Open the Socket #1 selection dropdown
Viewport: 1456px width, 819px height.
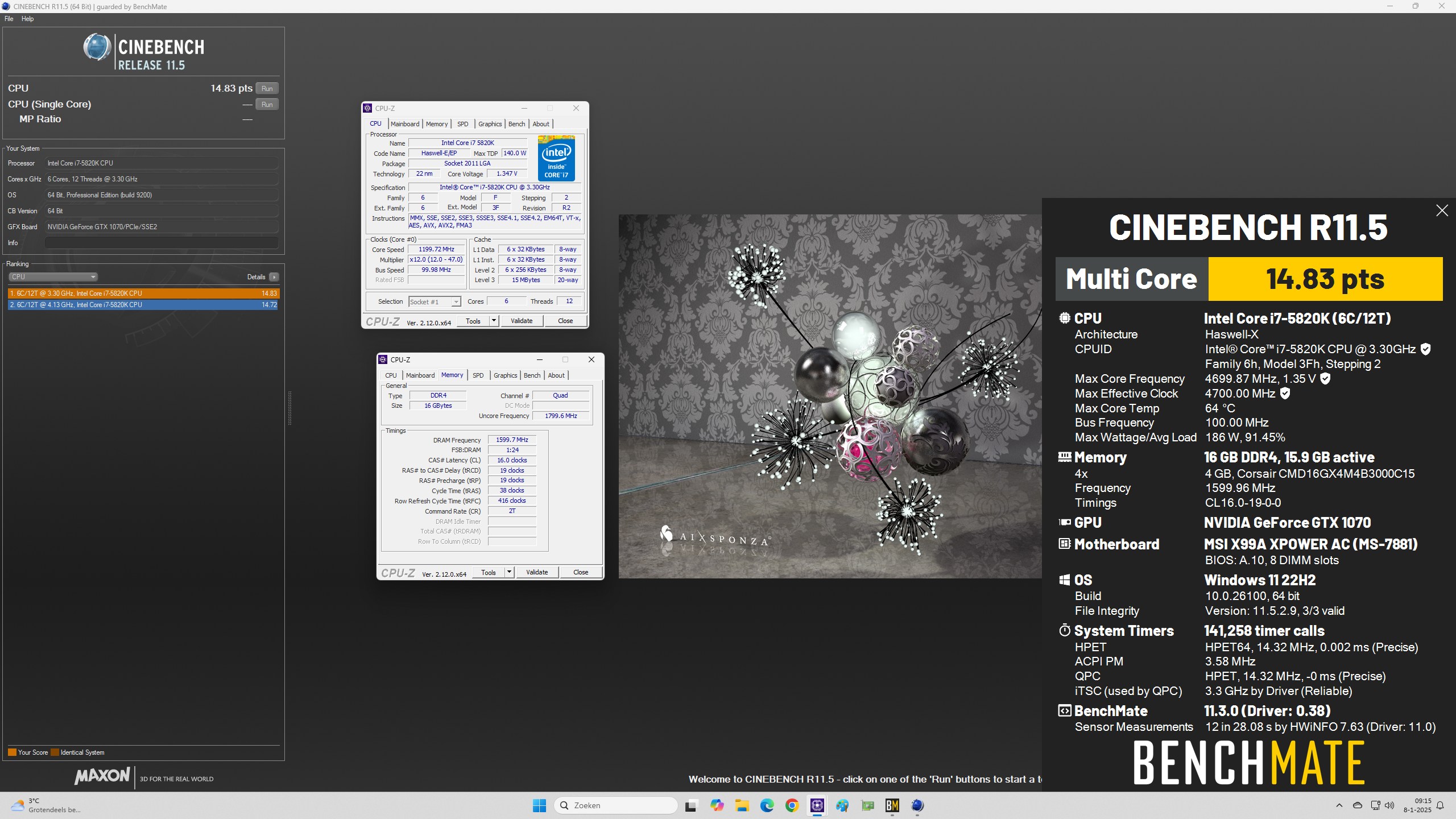pyautogui.click(x=435, y=302)
